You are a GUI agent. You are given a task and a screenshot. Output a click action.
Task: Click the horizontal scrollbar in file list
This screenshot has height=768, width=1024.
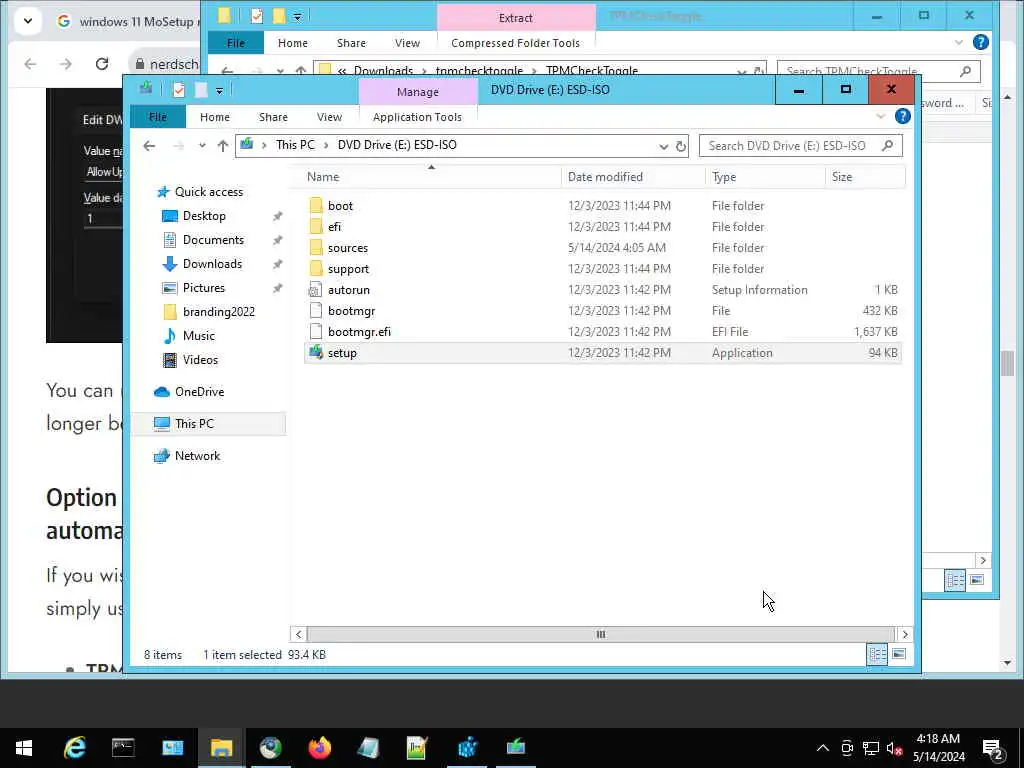point(600,634)
